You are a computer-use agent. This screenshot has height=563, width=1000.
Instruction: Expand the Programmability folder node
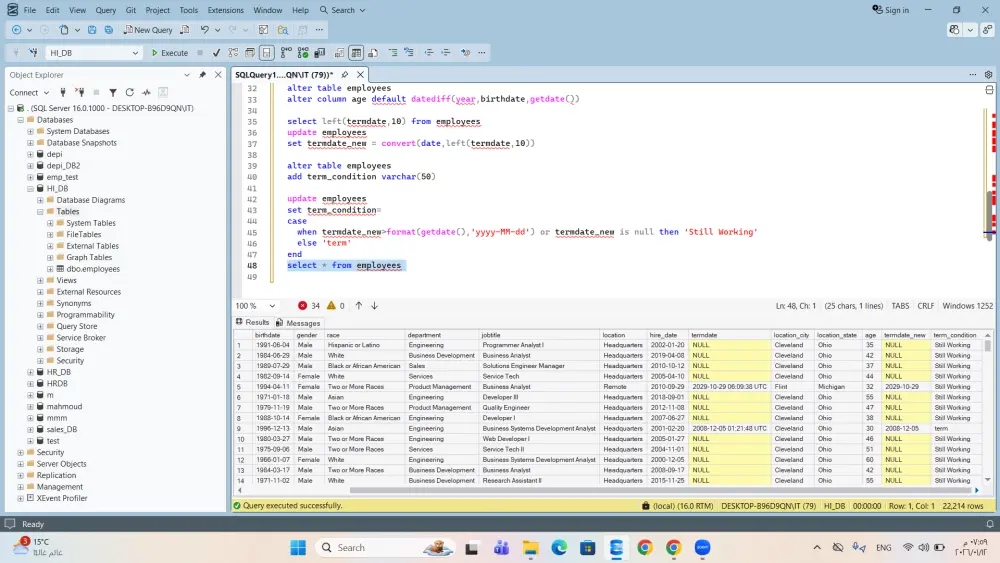pos(40,315)
